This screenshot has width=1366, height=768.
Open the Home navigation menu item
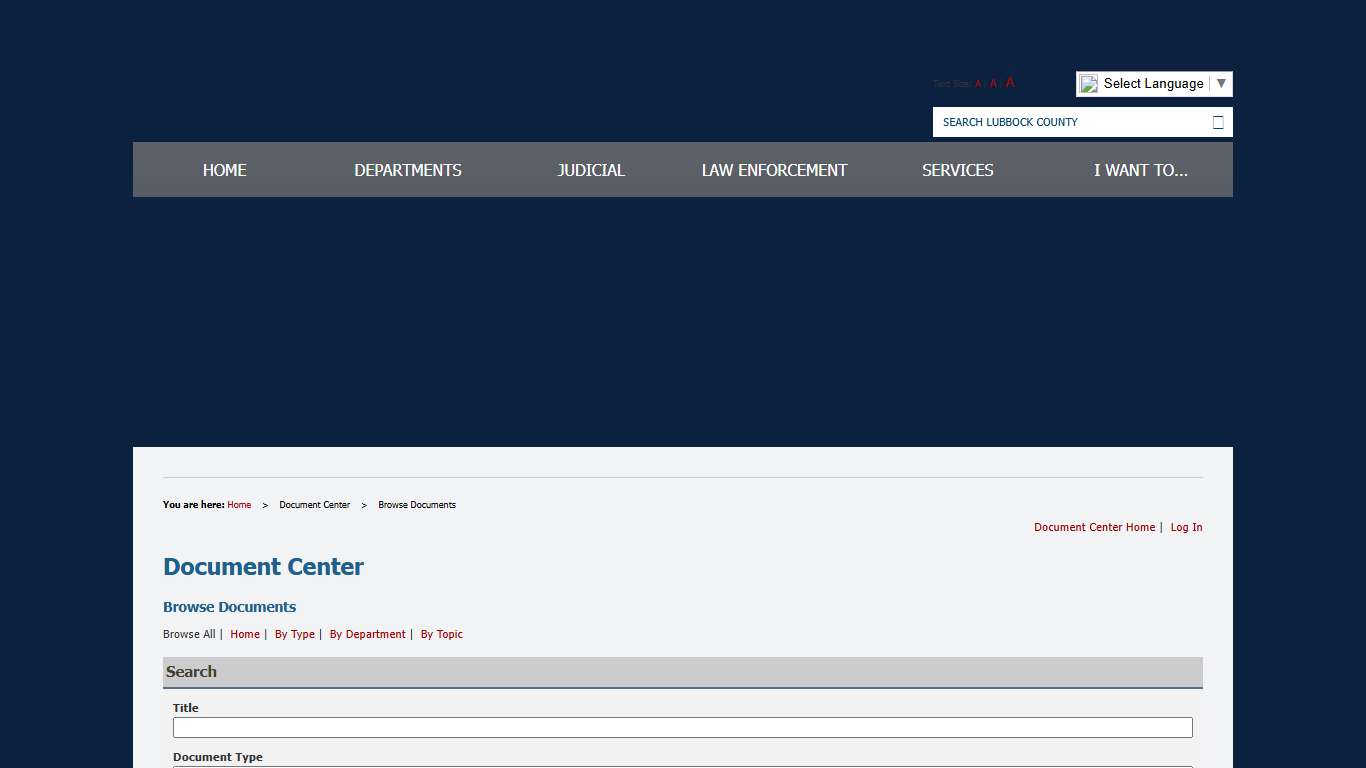(224, 170)
